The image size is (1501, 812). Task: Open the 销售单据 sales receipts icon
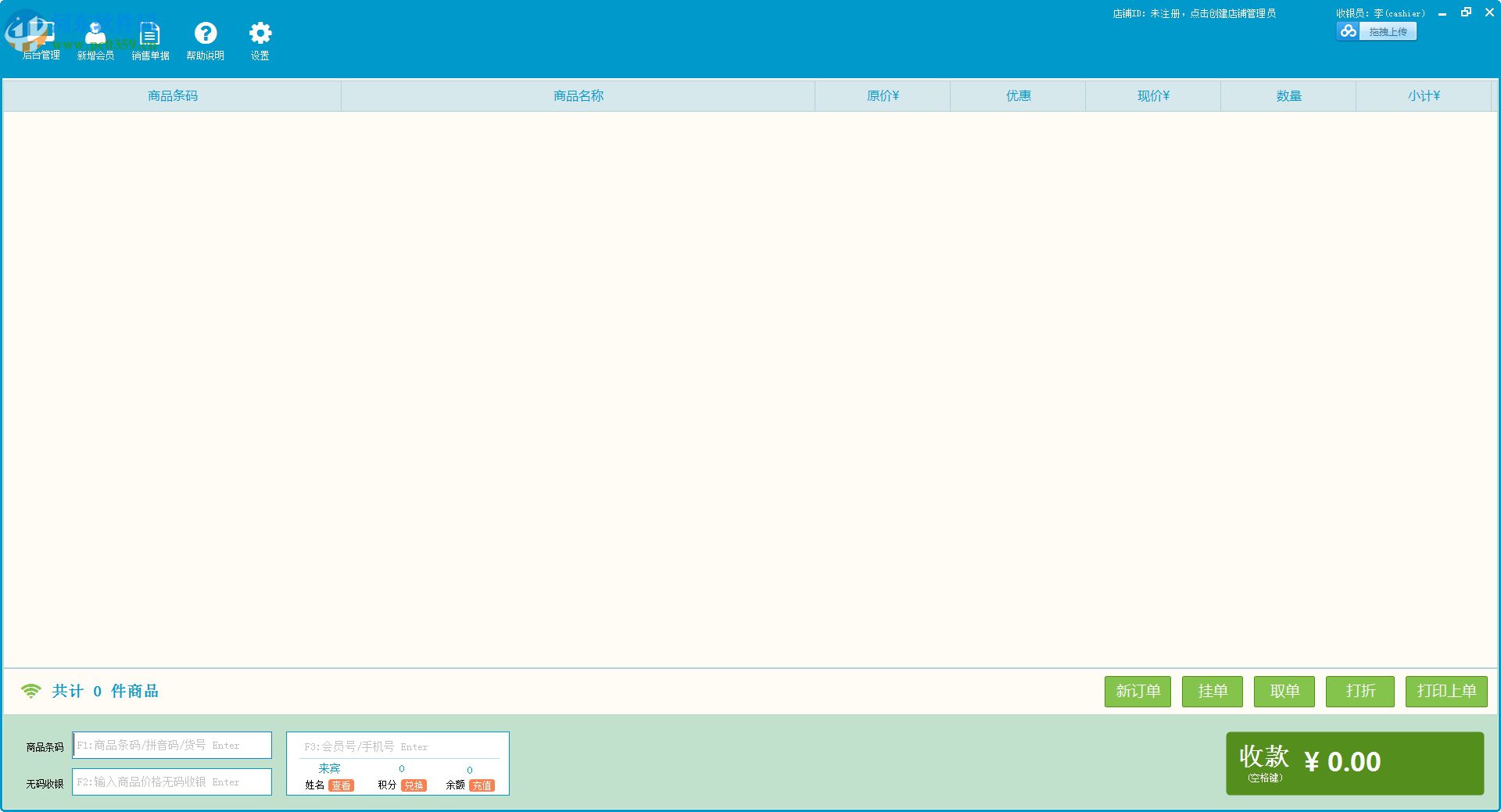pyautogui.click(x=150, y=41)
